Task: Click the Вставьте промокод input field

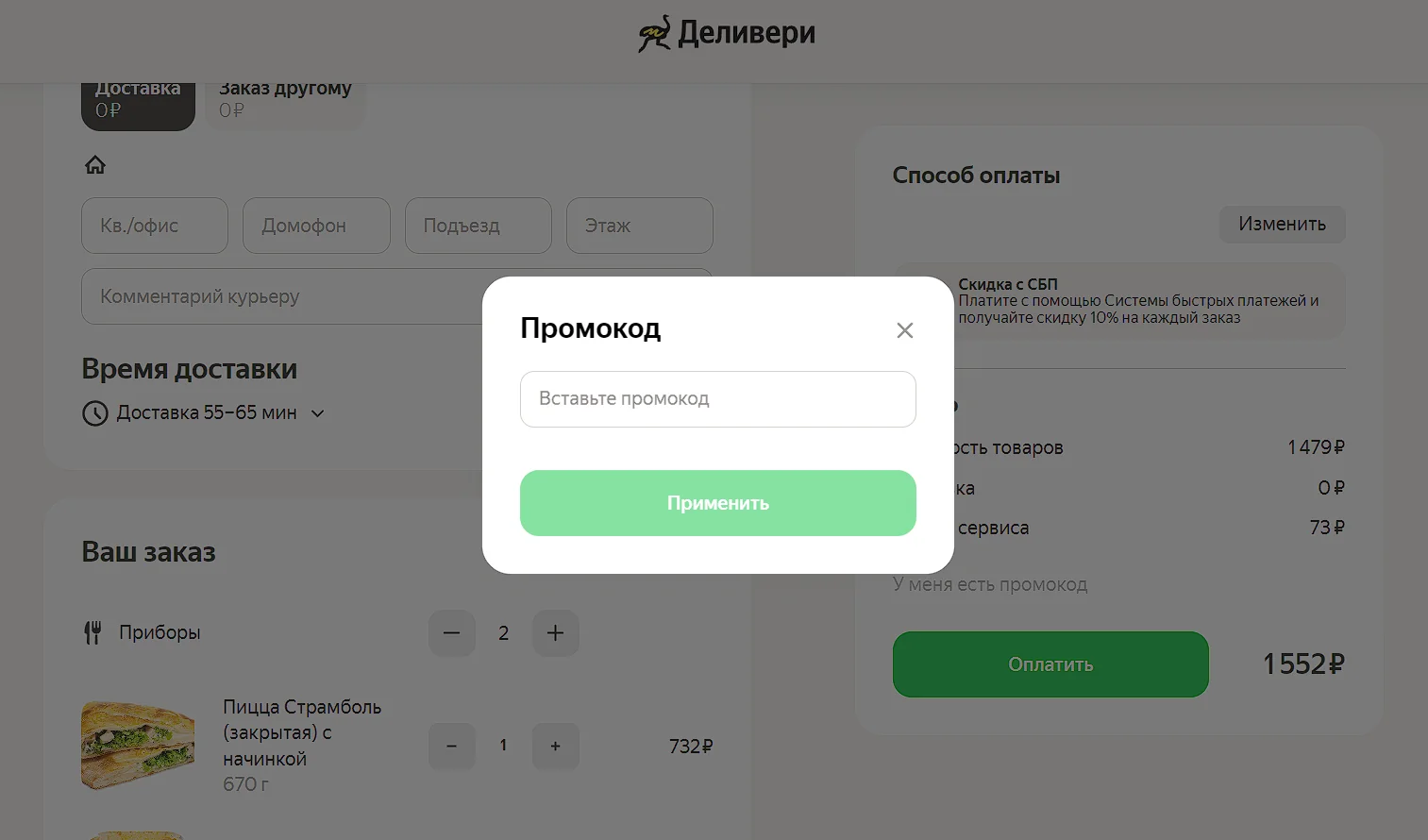Action: pos(717,399)
